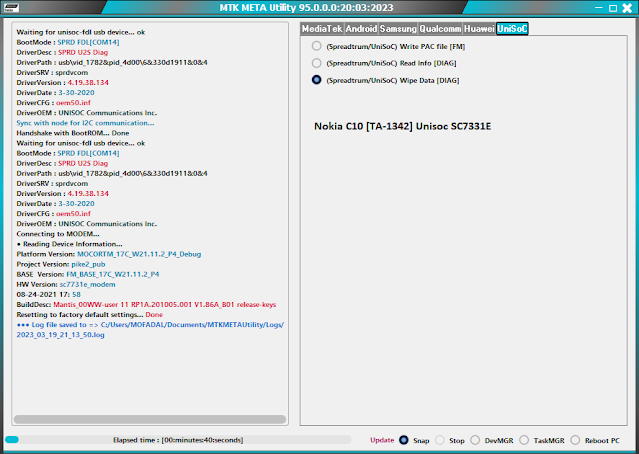Maximize the MTK META Utility window
Image resolution: width=639 pixels, height=454 pixels.
[613, 8]
